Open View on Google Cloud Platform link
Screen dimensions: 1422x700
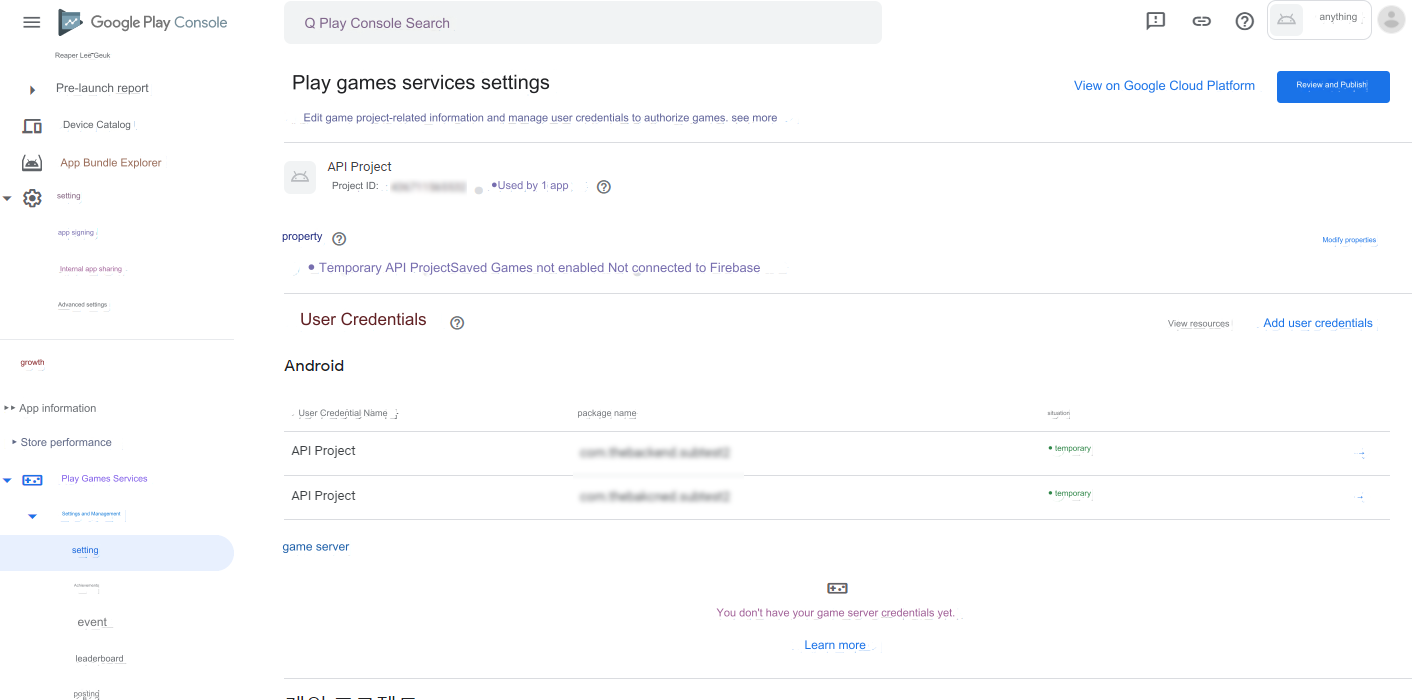pyautogui.click(x=1164, y=86)
